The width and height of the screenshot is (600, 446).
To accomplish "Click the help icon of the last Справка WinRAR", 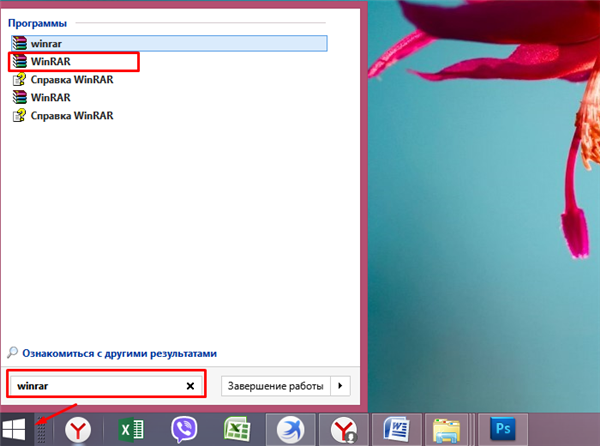I will point(19,116).
